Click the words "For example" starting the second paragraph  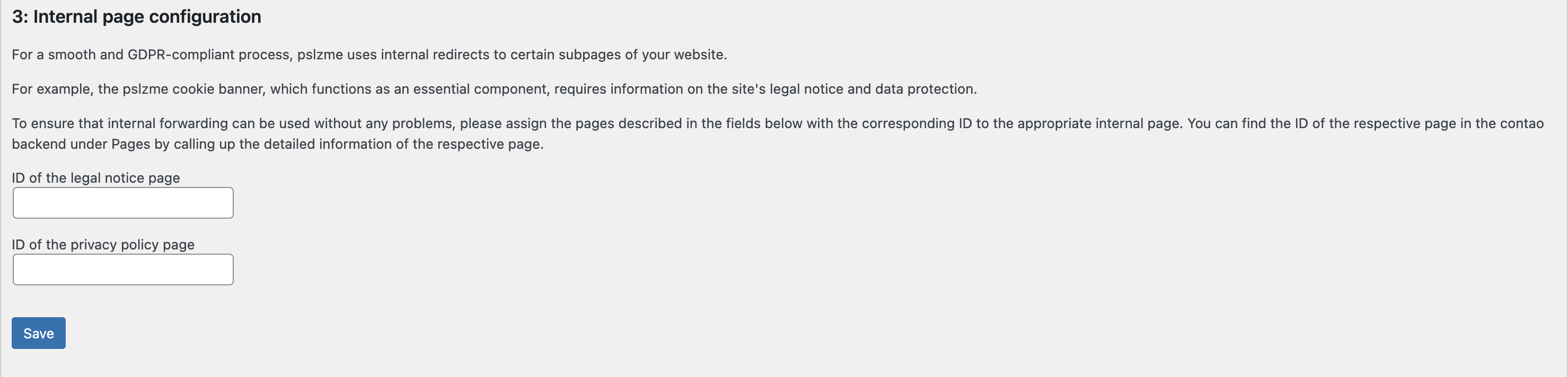(x=51, y=89)
